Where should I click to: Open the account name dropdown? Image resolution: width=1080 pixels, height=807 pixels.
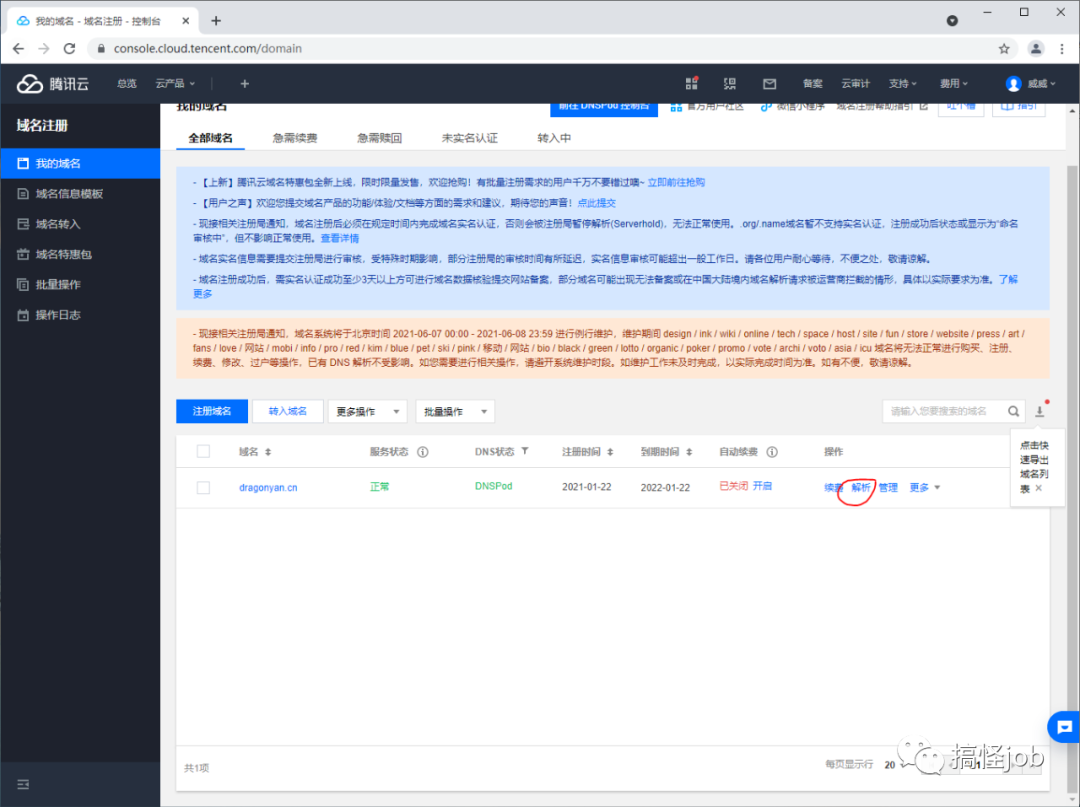tap(1041, 83)
